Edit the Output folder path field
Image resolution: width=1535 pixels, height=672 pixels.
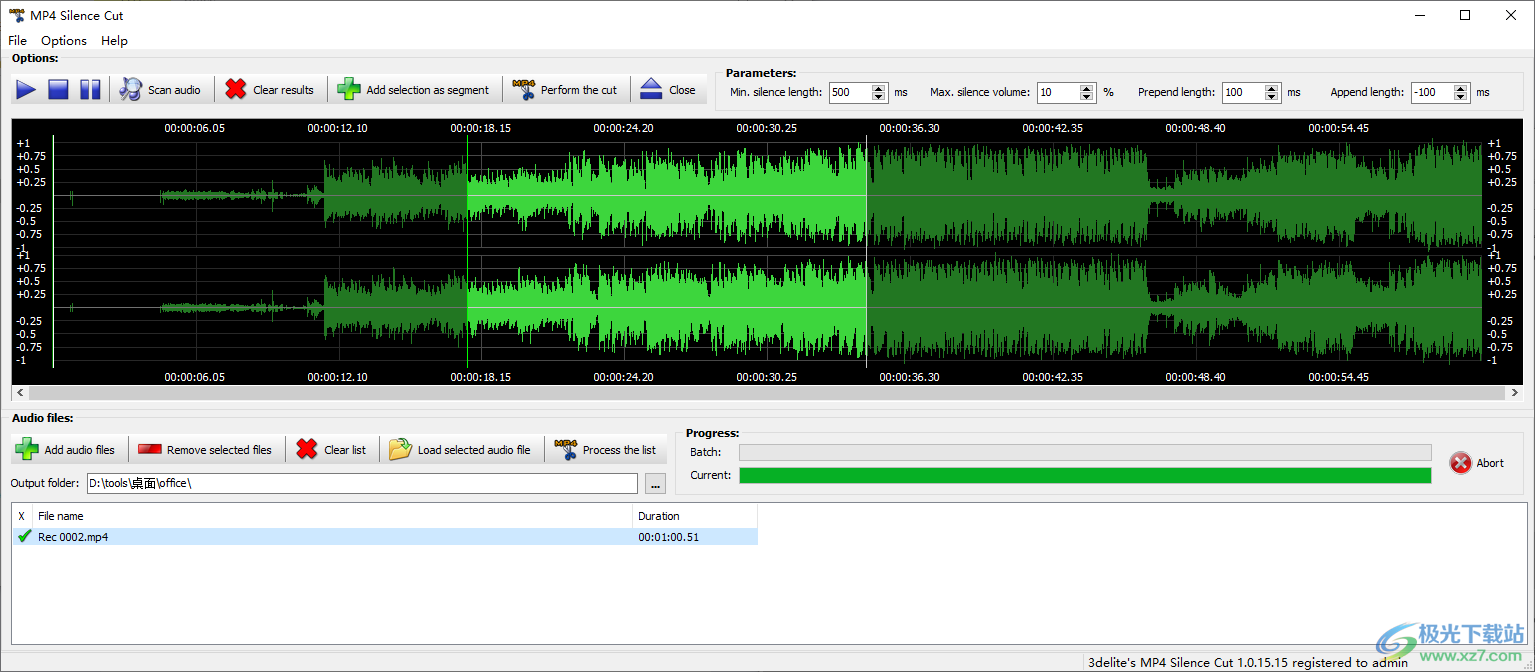pos(362,484)
